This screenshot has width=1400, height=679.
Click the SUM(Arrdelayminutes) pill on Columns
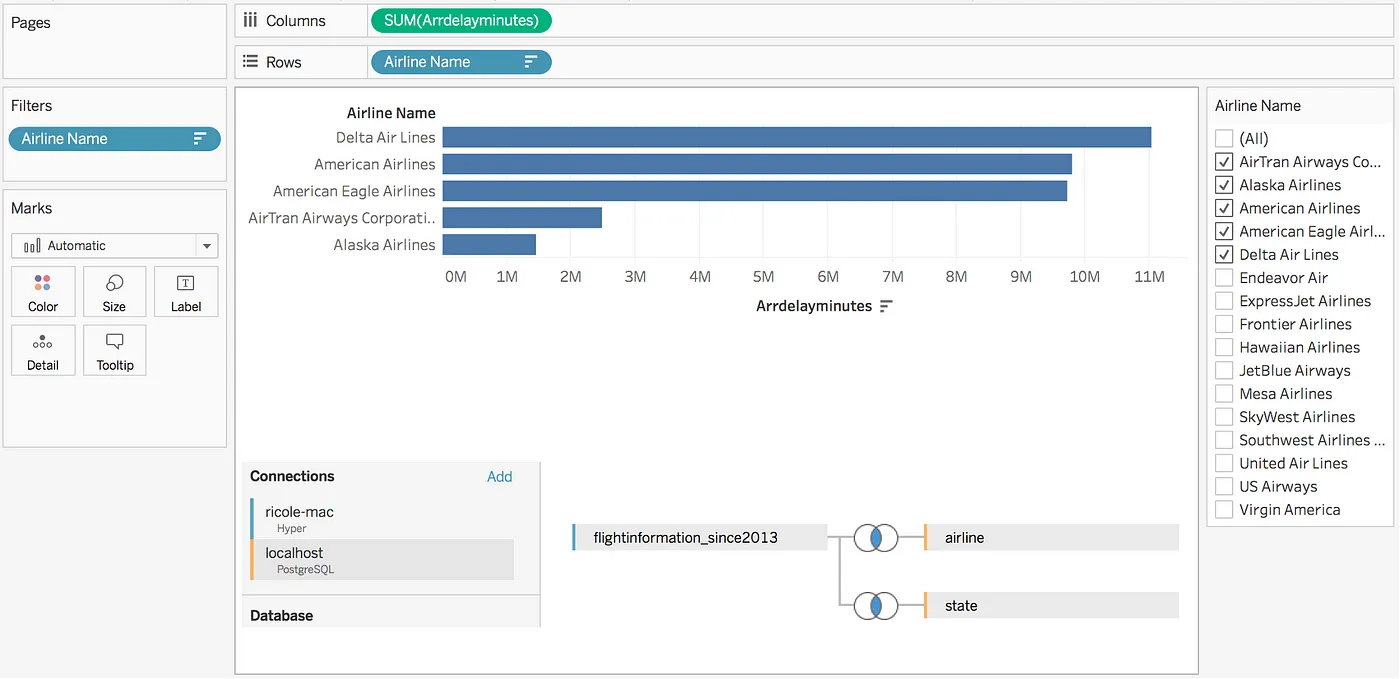460,20
